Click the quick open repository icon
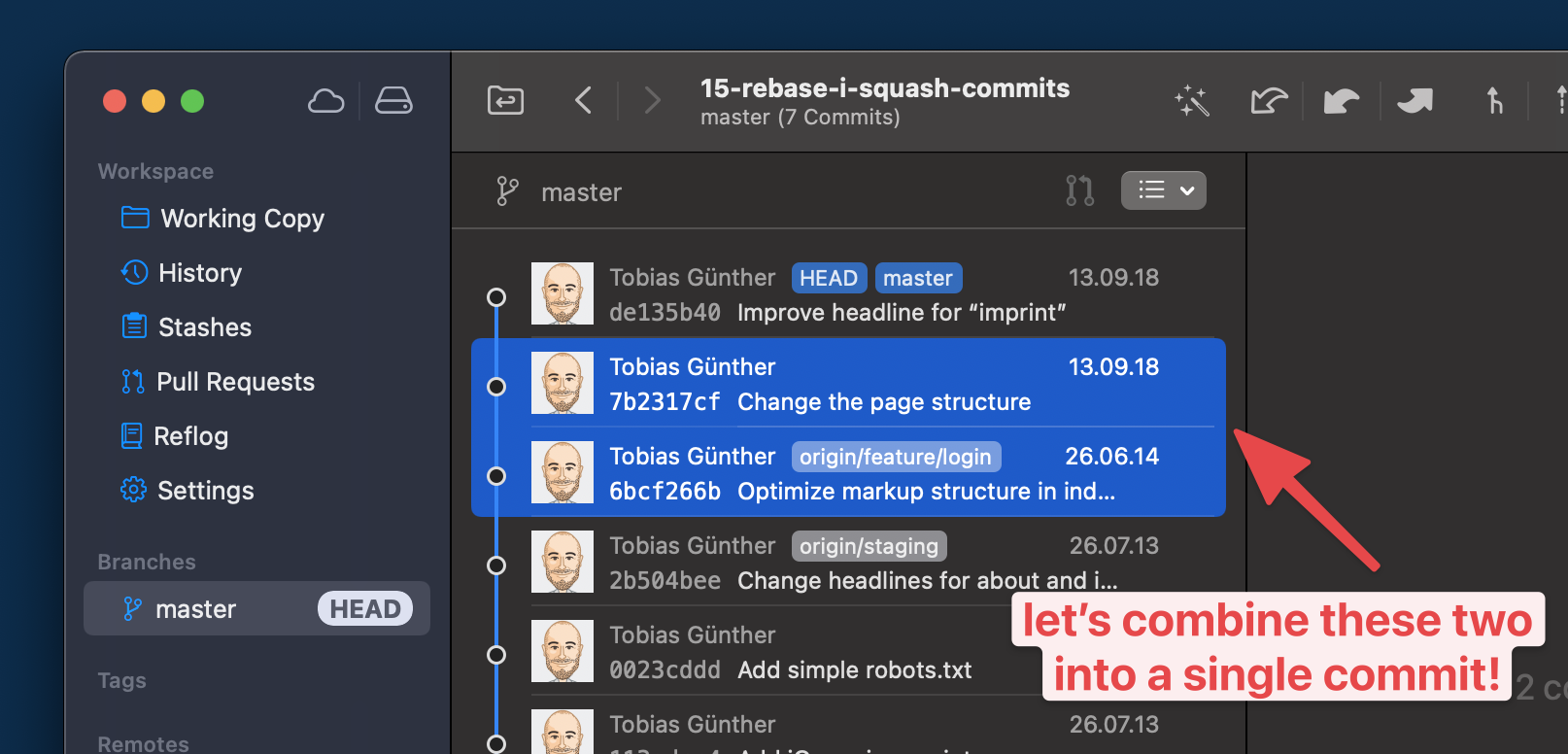Screen dimensions: 1568x754 (505, 100)
